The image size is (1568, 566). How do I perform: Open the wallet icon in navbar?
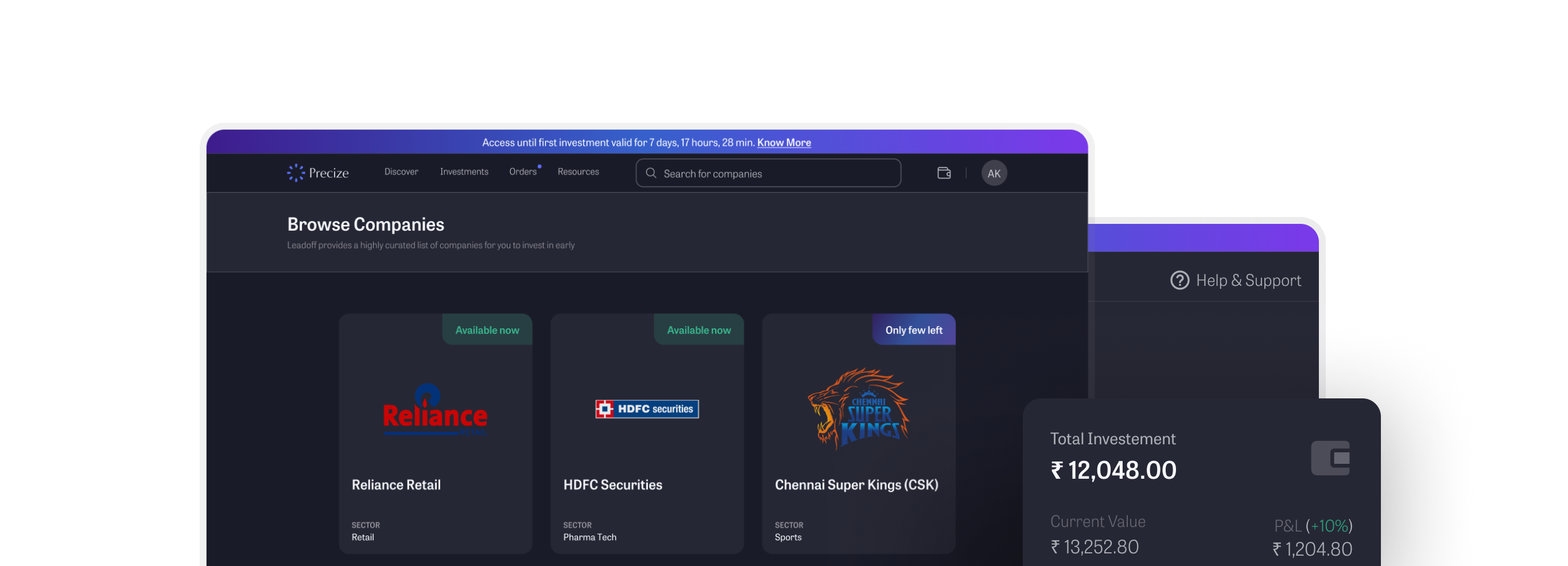(944, 173)
